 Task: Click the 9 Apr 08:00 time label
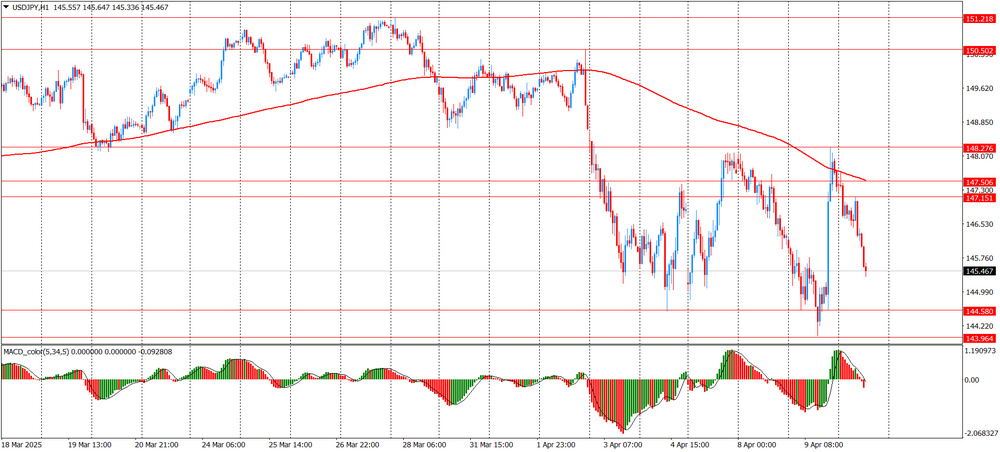(x=823, y=444)
